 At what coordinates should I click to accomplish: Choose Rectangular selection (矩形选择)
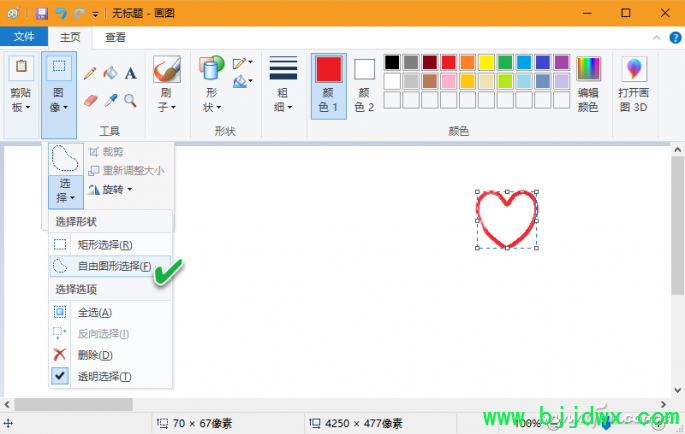[111, 244]
